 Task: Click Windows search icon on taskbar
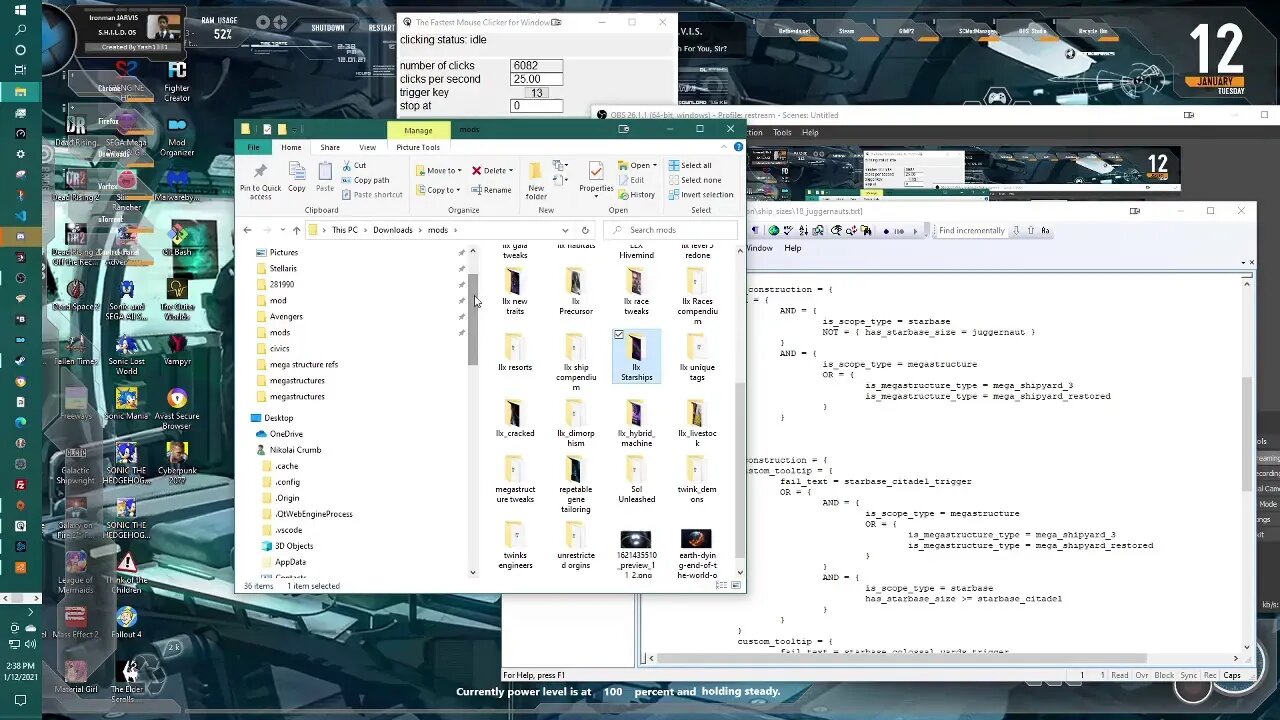coord(20,30)
